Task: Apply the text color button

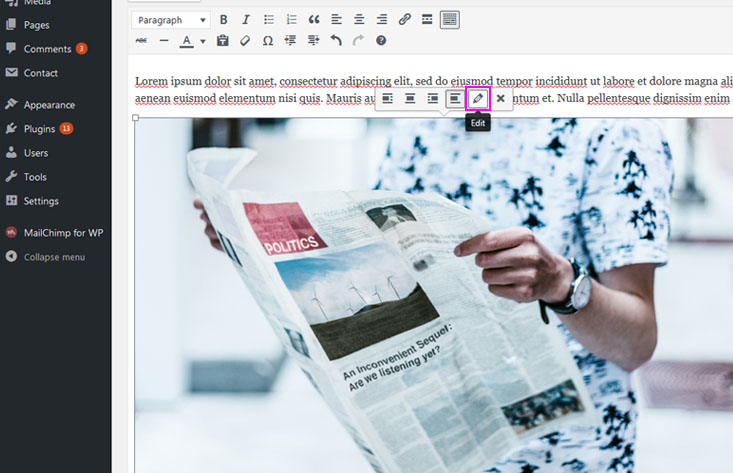Action: click(x=187, y=41)
